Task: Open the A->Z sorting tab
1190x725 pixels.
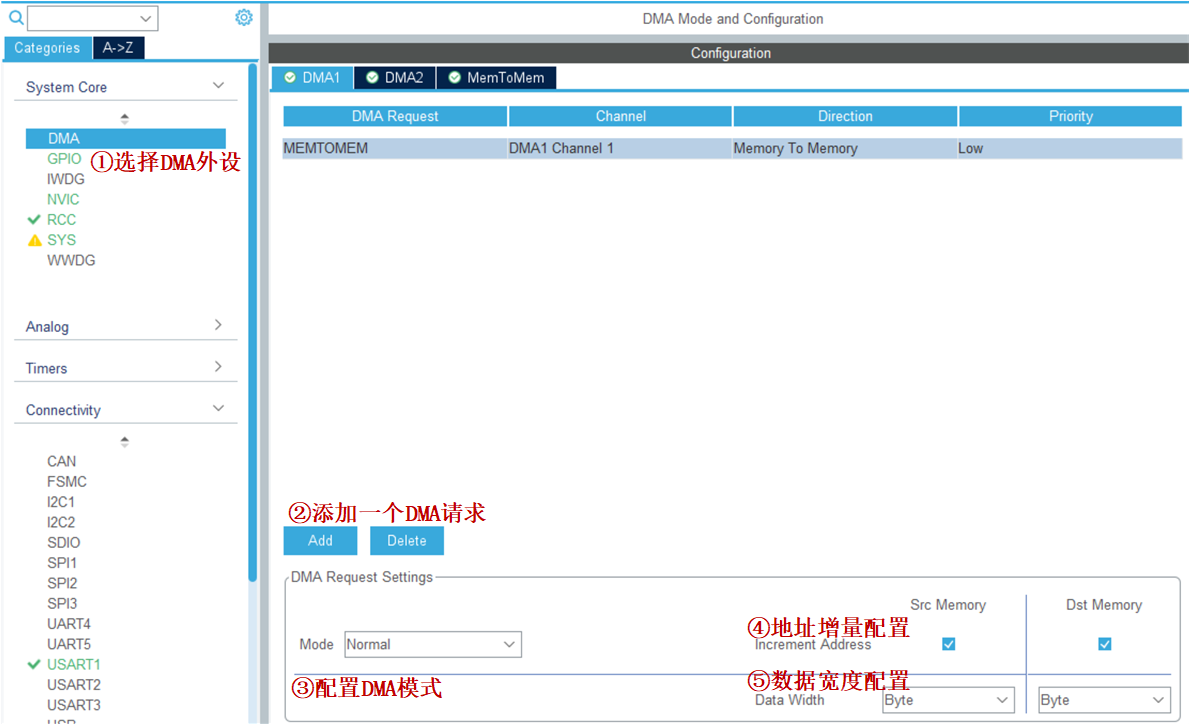Action: [x=118, y=48]
